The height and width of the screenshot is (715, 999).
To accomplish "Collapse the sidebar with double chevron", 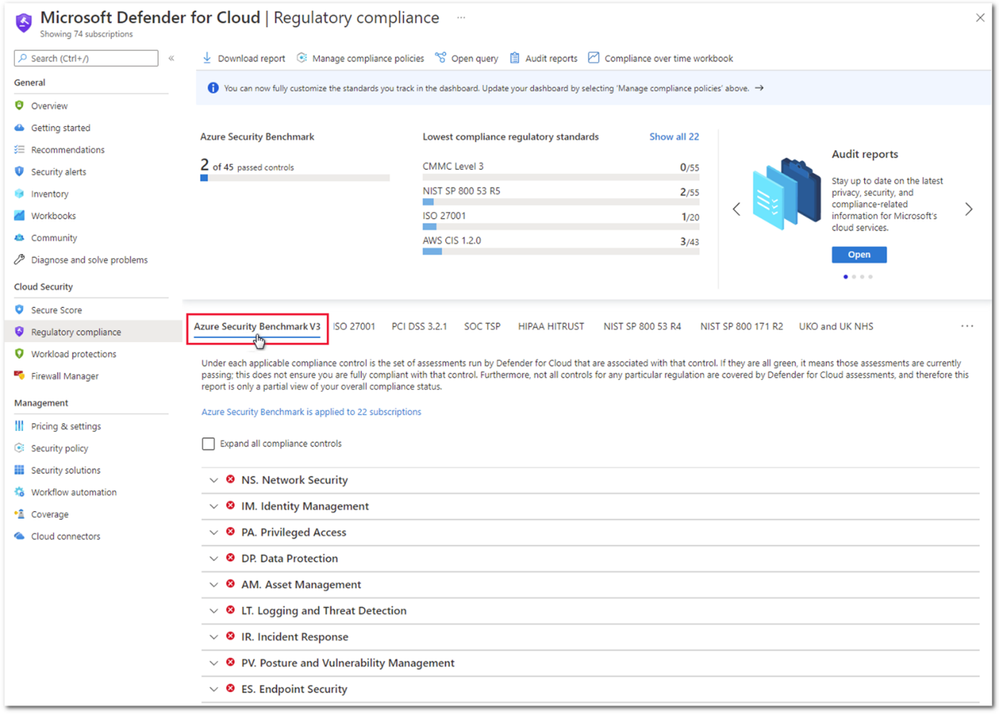I will 171,58.
